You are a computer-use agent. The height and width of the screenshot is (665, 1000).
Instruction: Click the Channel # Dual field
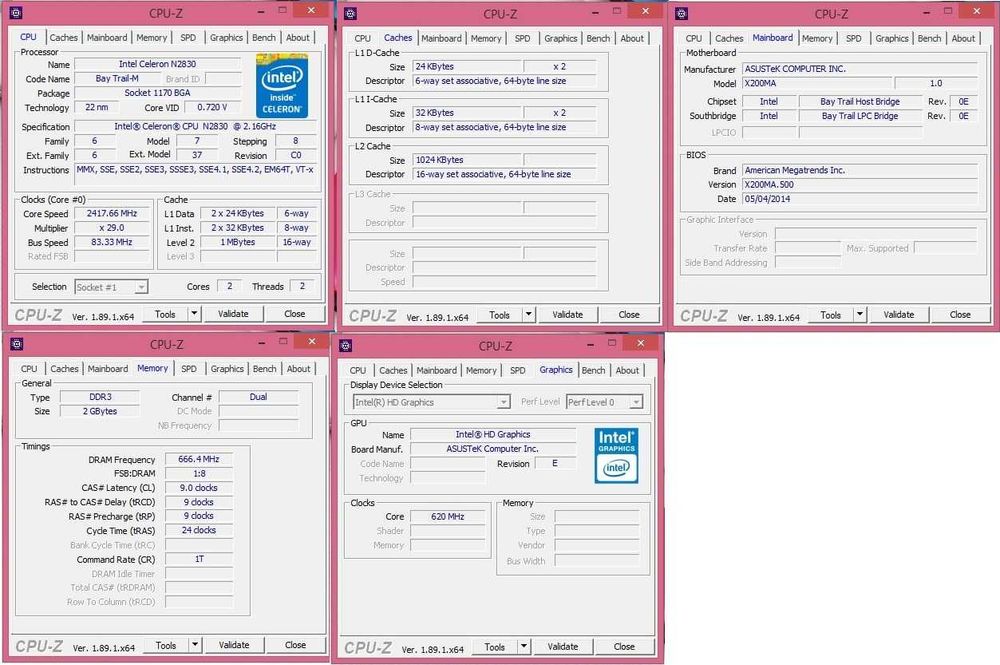pyautogui.click(x=258, y=397)
